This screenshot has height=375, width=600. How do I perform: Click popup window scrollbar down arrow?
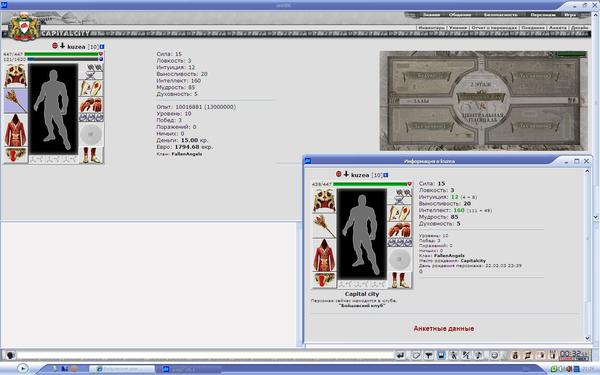tap(587, 338)
